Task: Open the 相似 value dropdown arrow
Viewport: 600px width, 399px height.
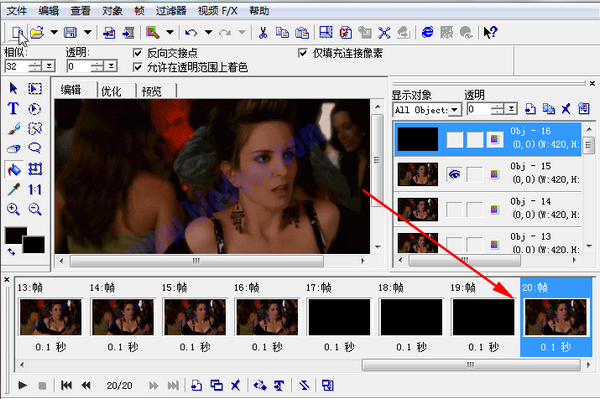Action: [49, 66]
